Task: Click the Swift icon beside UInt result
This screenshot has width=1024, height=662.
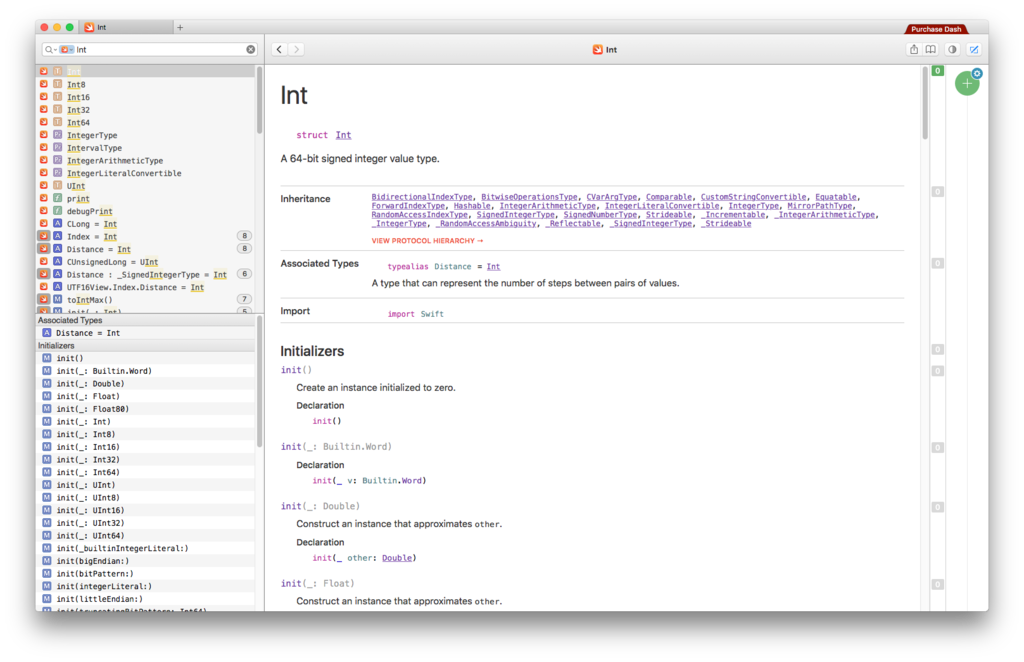Action: pos(44,185)
